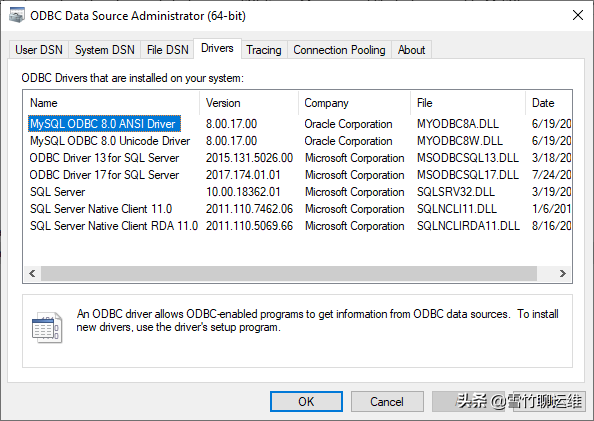
Task: Click the MYODBC8A.DLL file cell
Action: (x=458, y=124)
